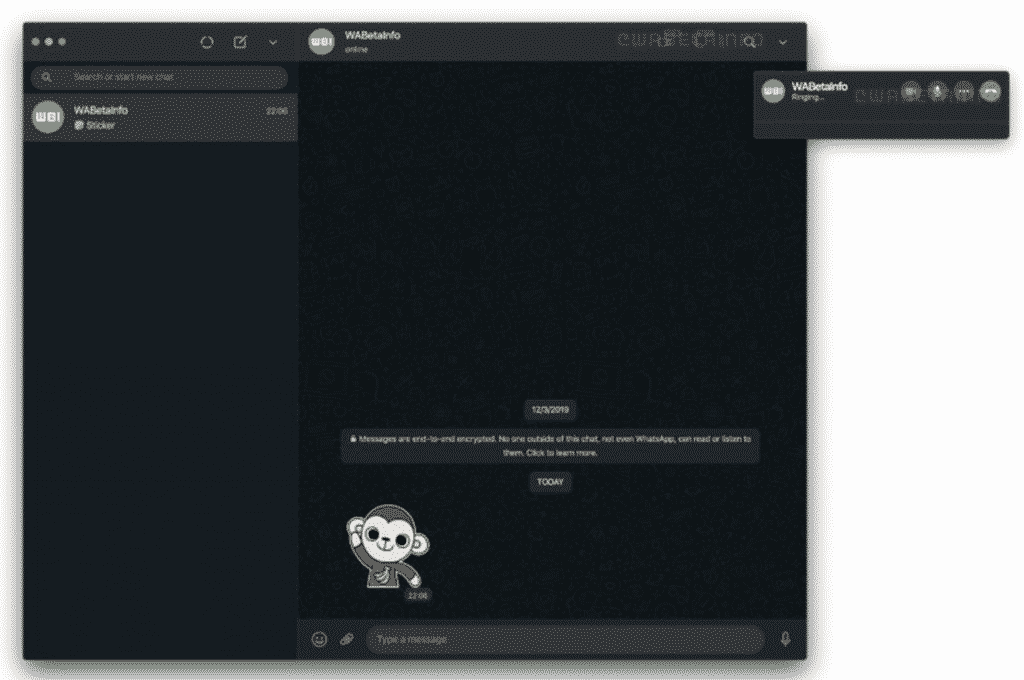Open the emoji picker

tap(317, 638)
